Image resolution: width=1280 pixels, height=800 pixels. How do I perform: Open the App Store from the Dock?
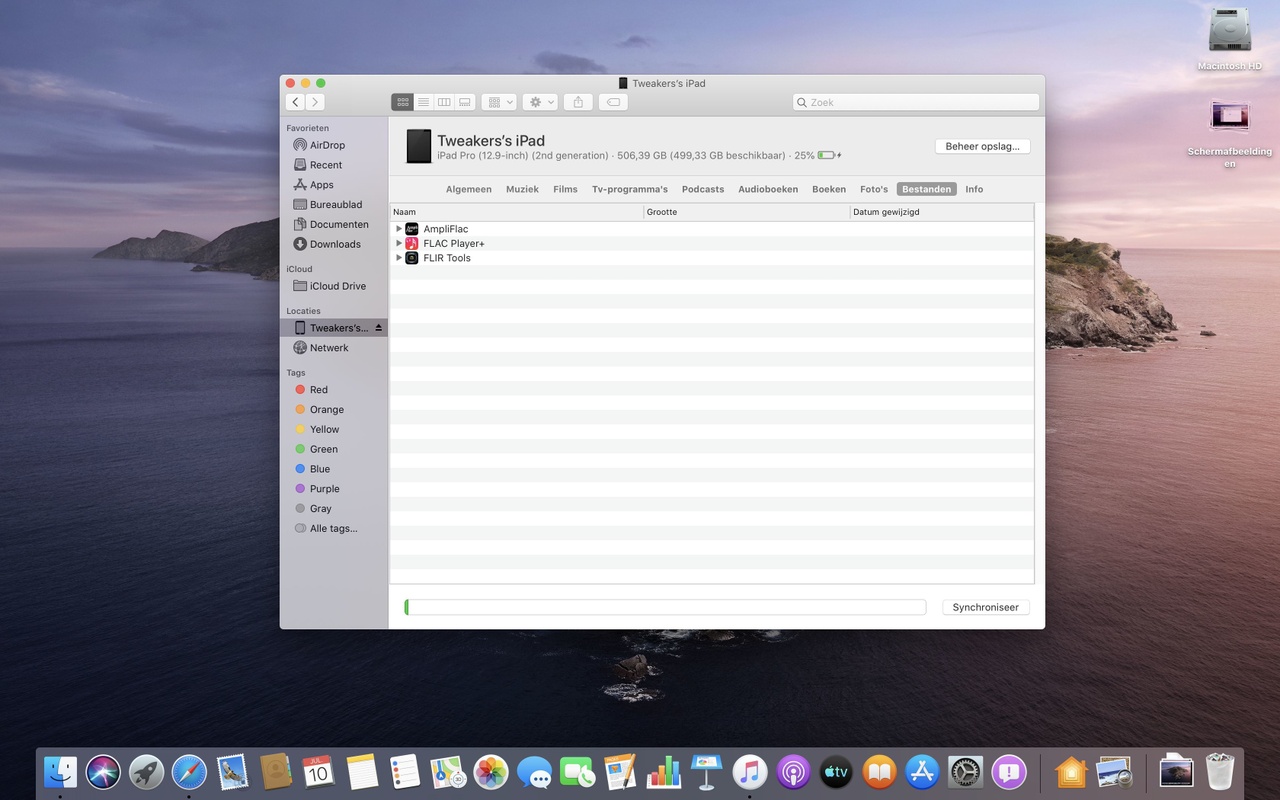(922, 772)
